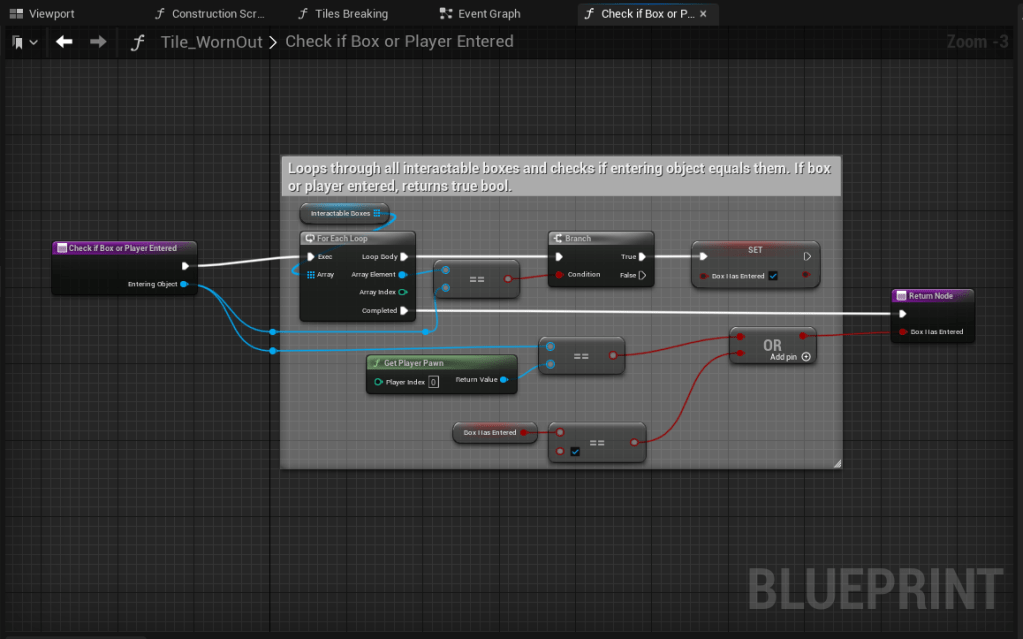Click the comment box resize handle
Image resolution: width=1023 pixels, height=639 pixels.
(836, 463)
